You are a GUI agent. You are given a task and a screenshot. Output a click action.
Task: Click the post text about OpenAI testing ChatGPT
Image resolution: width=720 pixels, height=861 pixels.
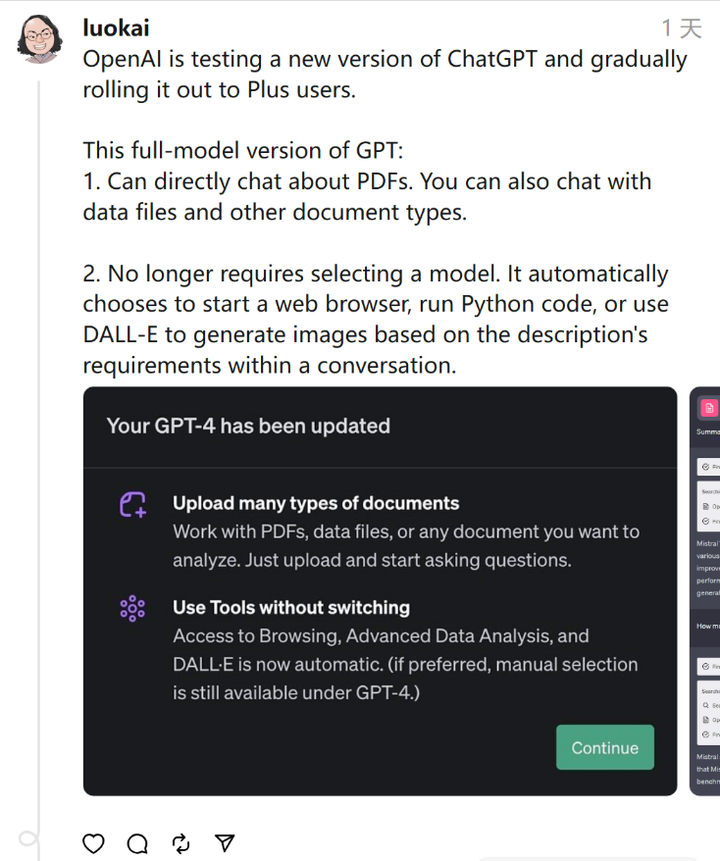click(385, 74)
